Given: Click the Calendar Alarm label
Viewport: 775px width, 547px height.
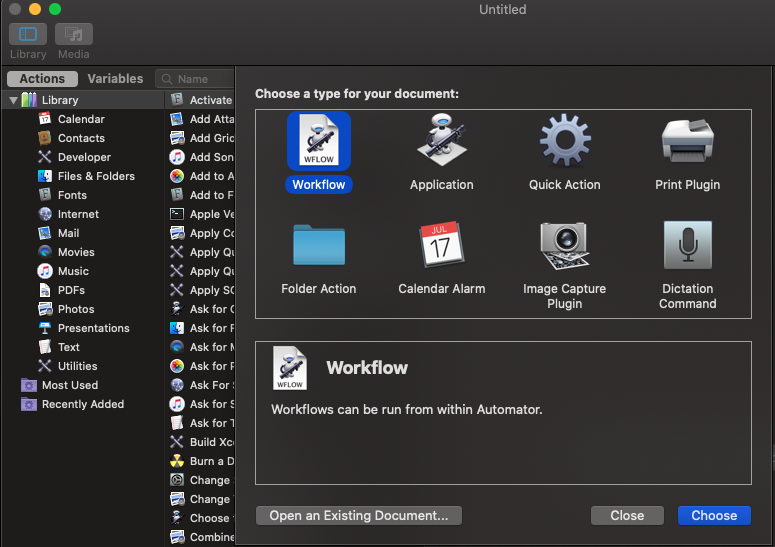Looking at the screenshot, I should point(442,289).
